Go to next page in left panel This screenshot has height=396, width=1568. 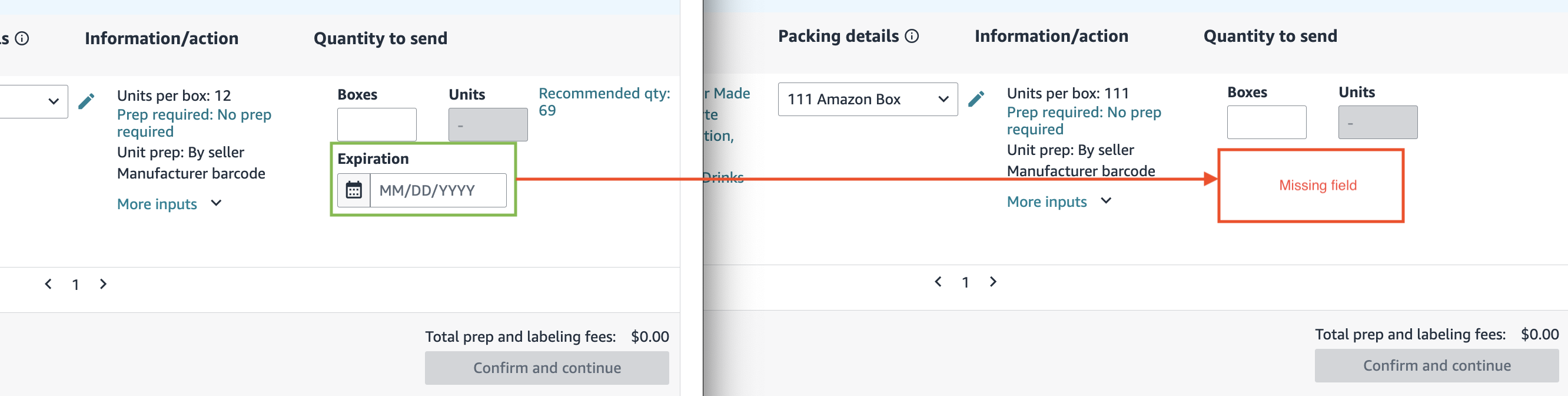click(x=103, y=284)
